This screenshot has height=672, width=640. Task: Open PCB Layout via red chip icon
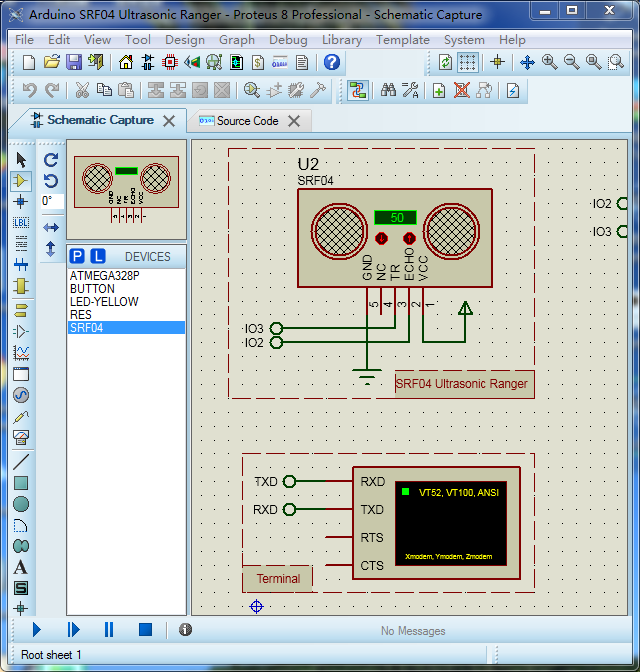170,63
